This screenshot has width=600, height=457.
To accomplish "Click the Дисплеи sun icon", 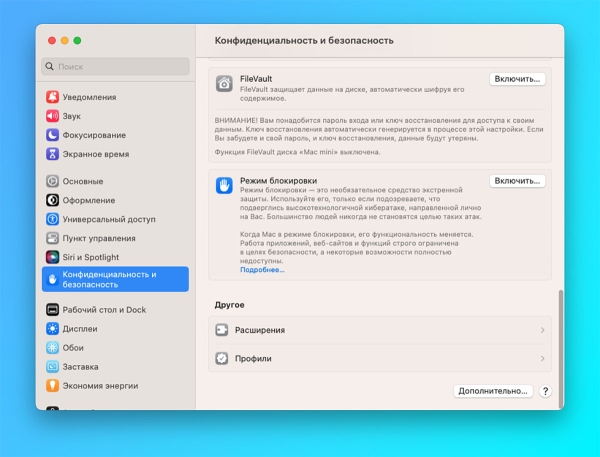I will 52,328.
